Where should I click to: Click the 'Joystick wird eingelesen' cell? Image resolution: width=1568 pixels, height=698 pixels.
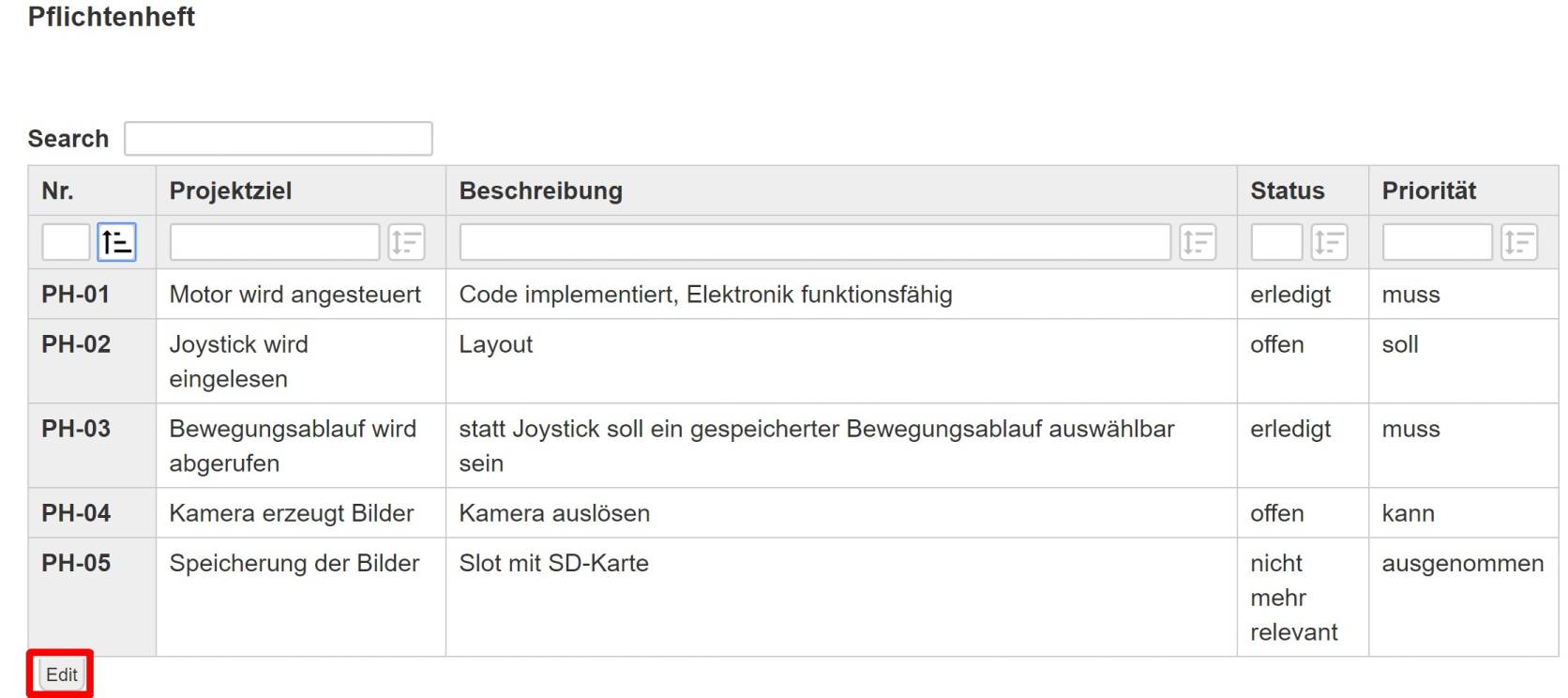click(x=239, y=361)
